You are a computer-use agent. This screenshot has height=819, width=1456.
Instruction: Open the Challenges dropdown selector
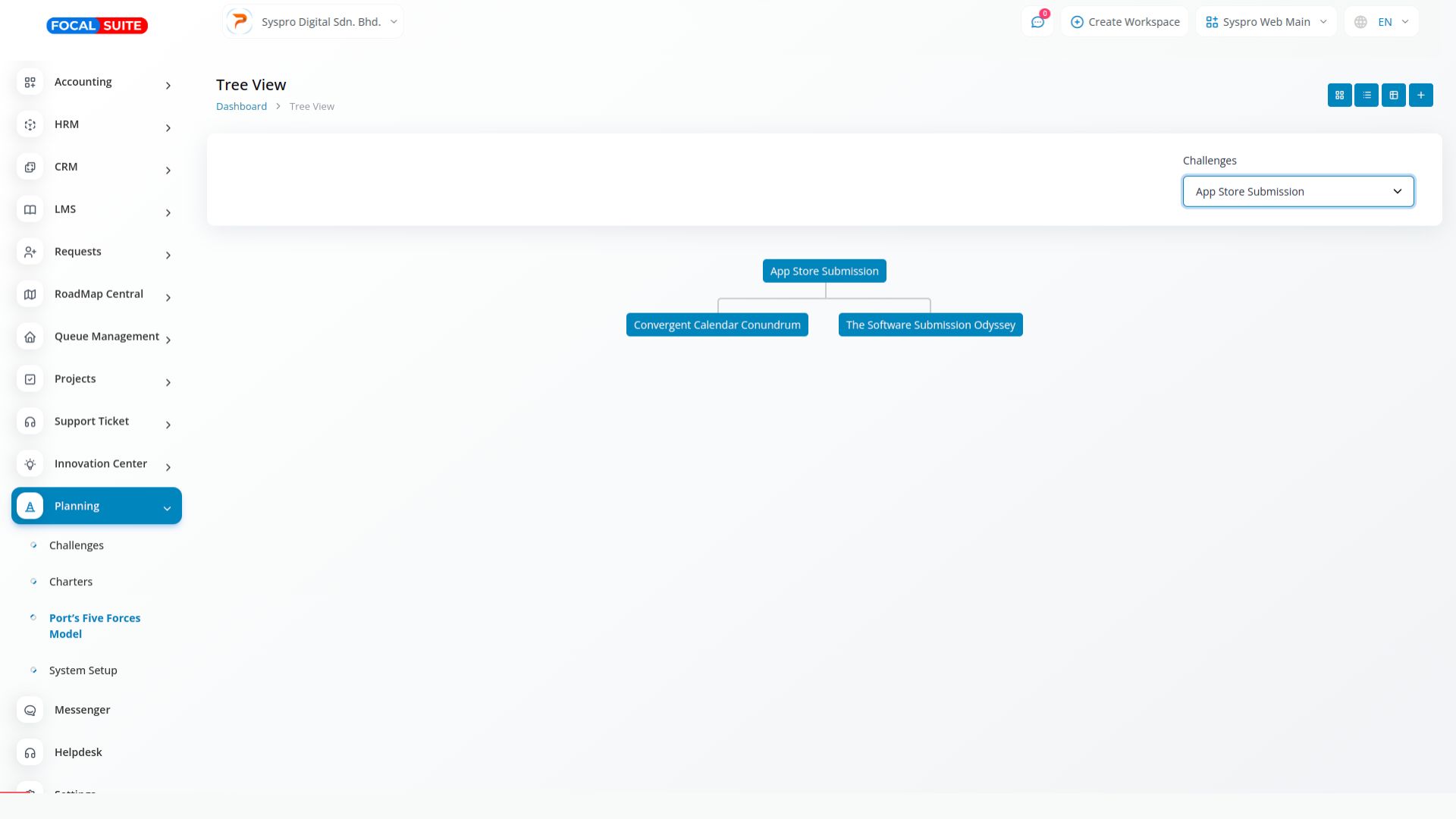coord(1298,192)
